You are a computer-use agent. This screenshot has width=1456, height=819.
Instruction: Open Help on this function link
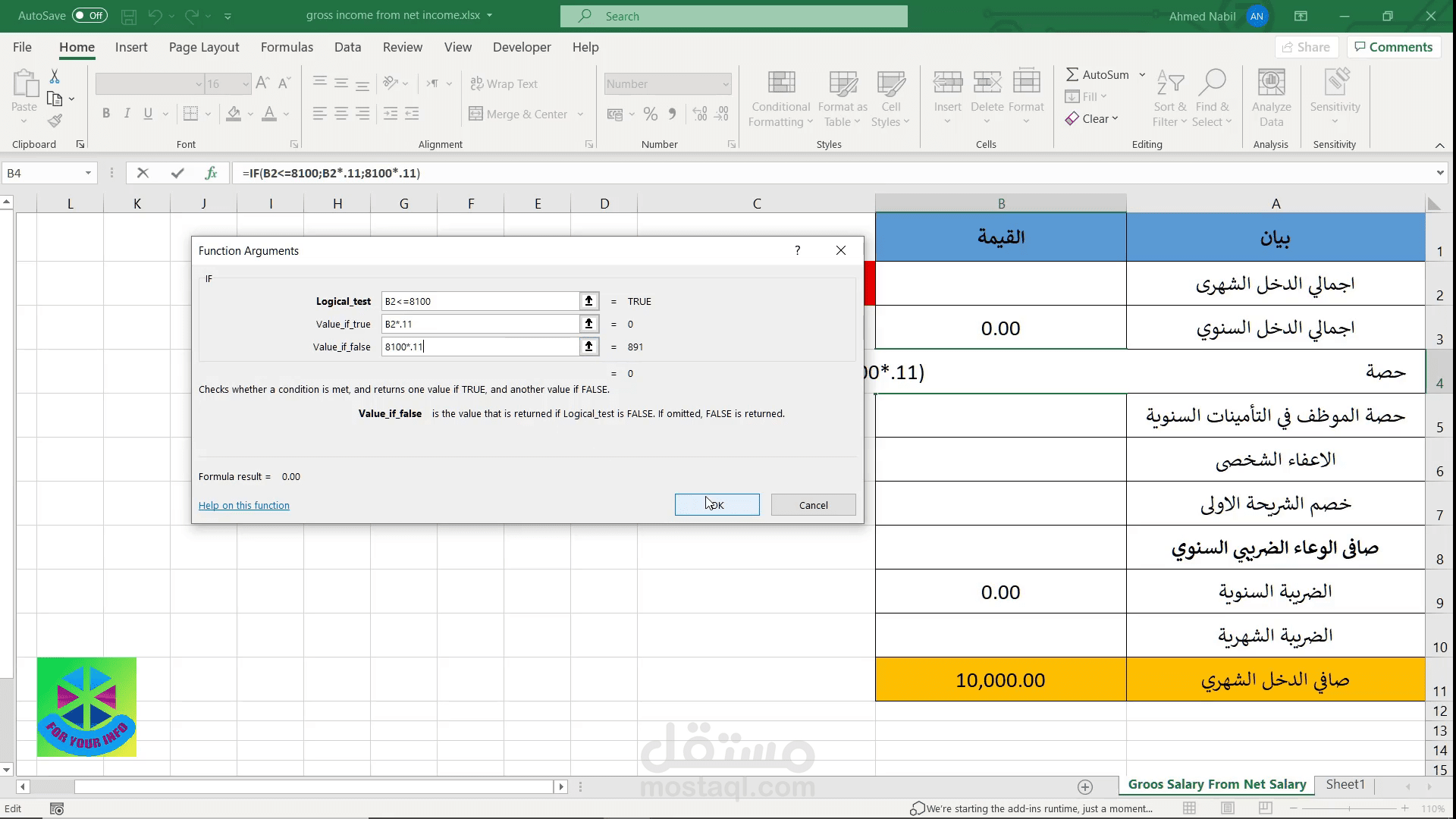[x=243, y=505]
